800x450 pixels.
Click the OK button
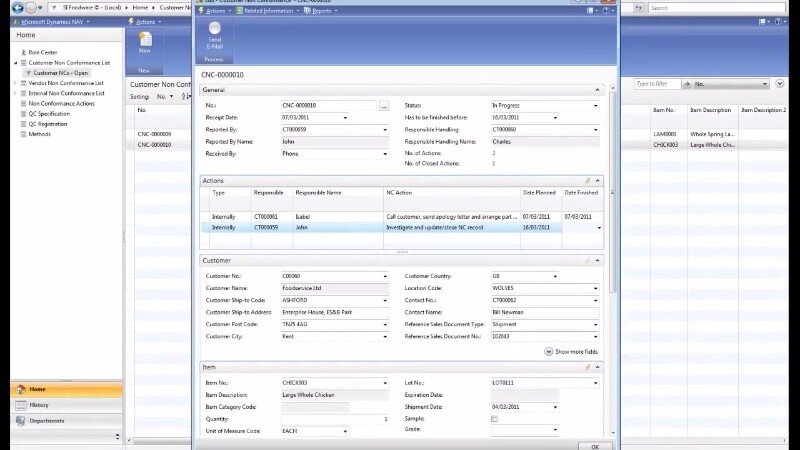594,446
